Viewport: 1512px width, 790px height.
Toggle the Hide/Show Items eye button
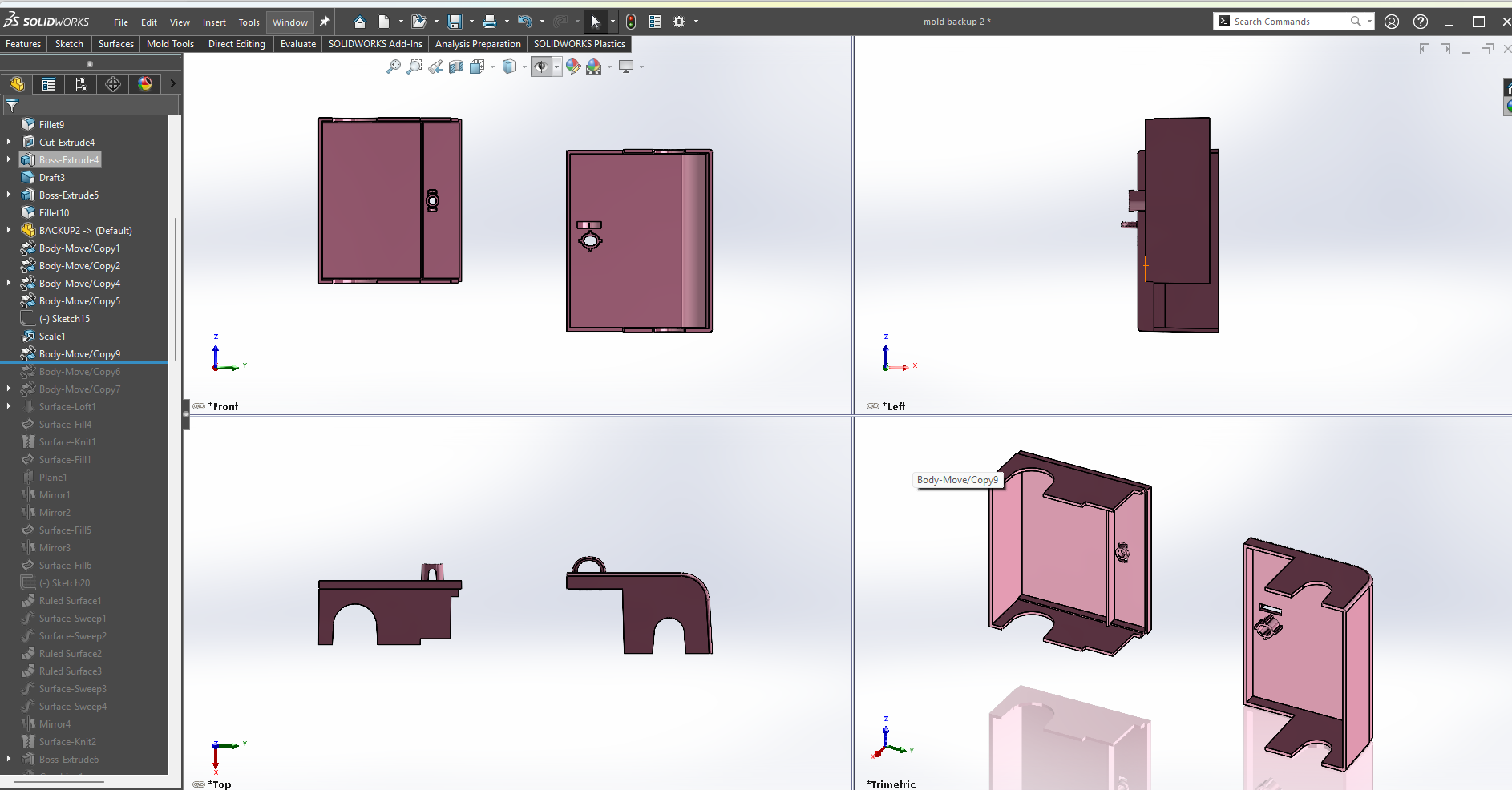(541, 67)
